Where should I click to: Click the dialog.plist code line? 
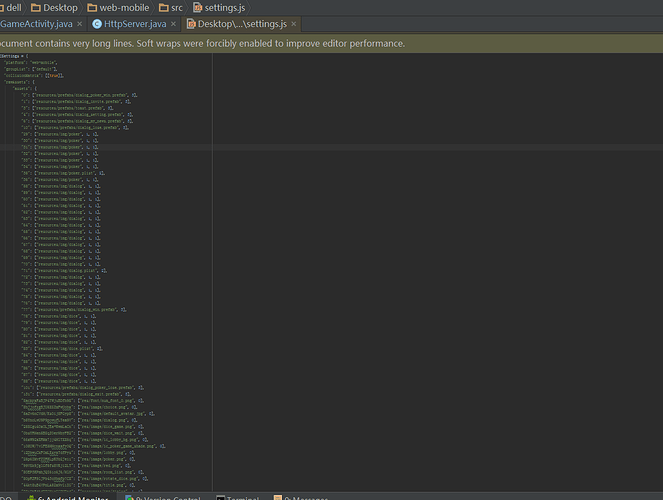click(x=64, y=270)
